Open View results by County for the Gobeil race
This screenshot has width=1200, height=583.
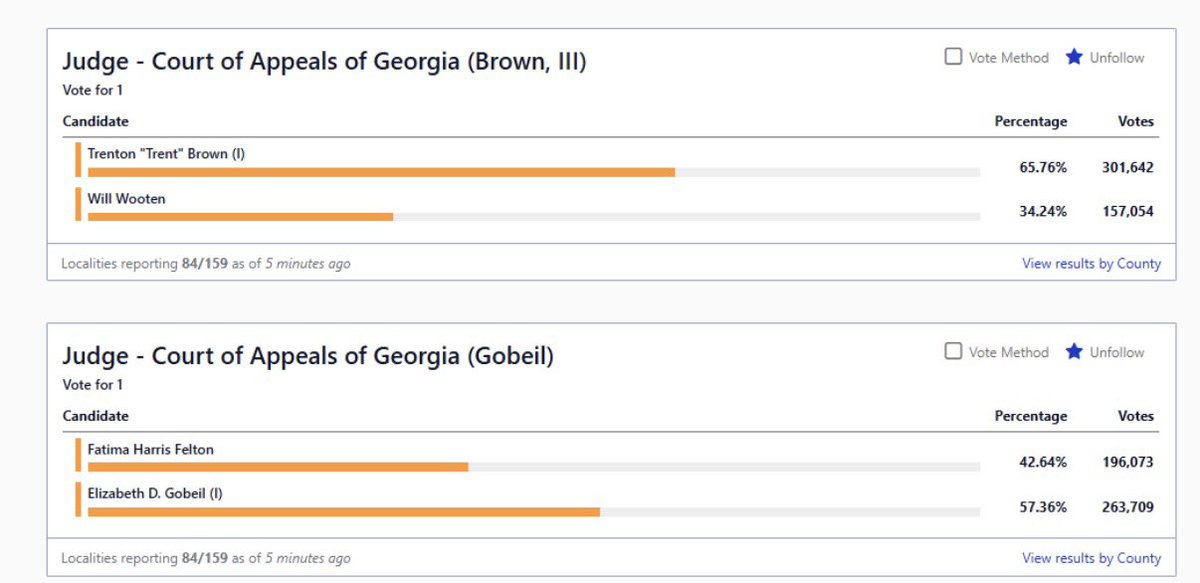1091,558
